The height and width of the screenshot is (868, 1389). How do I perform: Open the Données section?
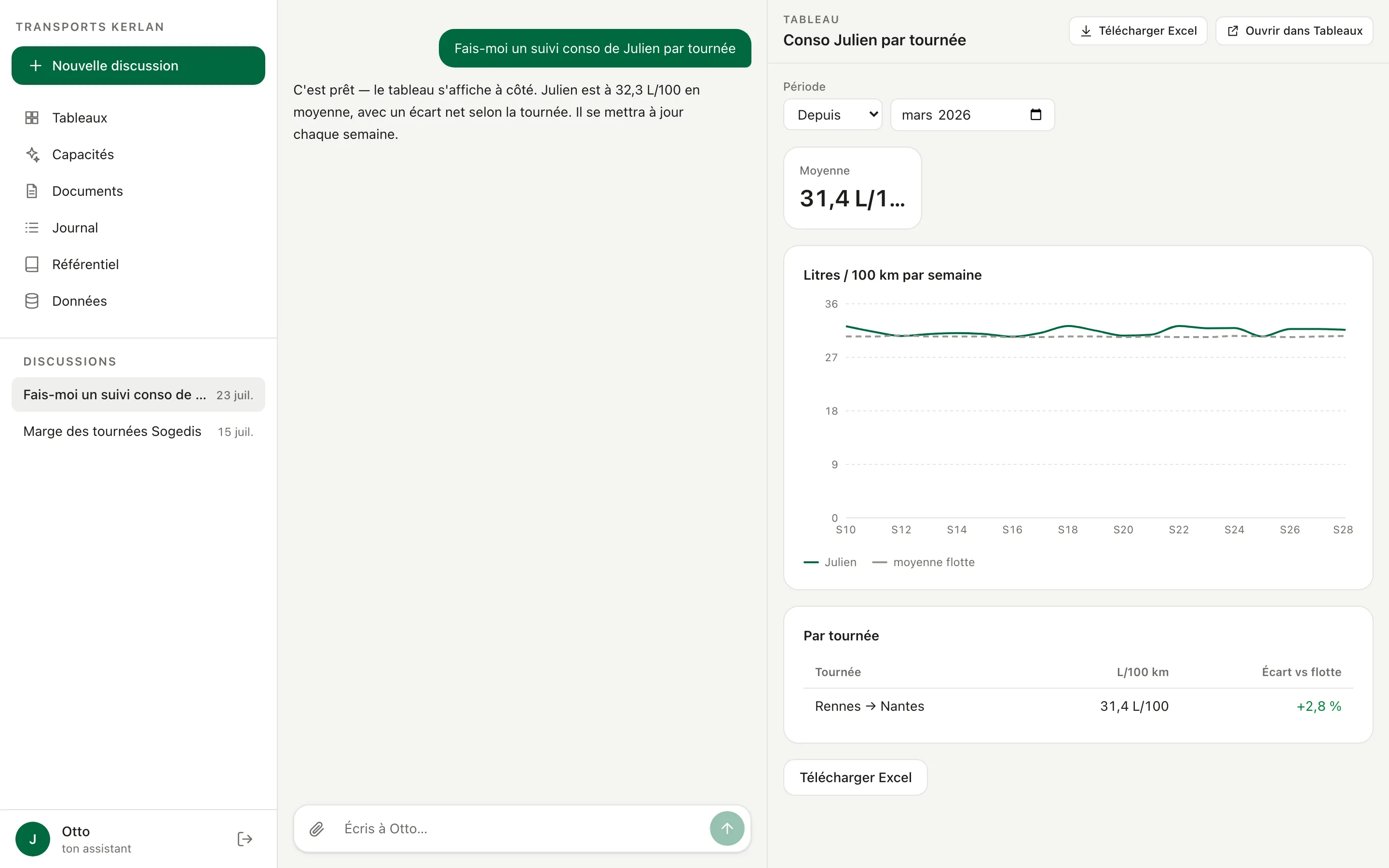[x=138, y=301]
